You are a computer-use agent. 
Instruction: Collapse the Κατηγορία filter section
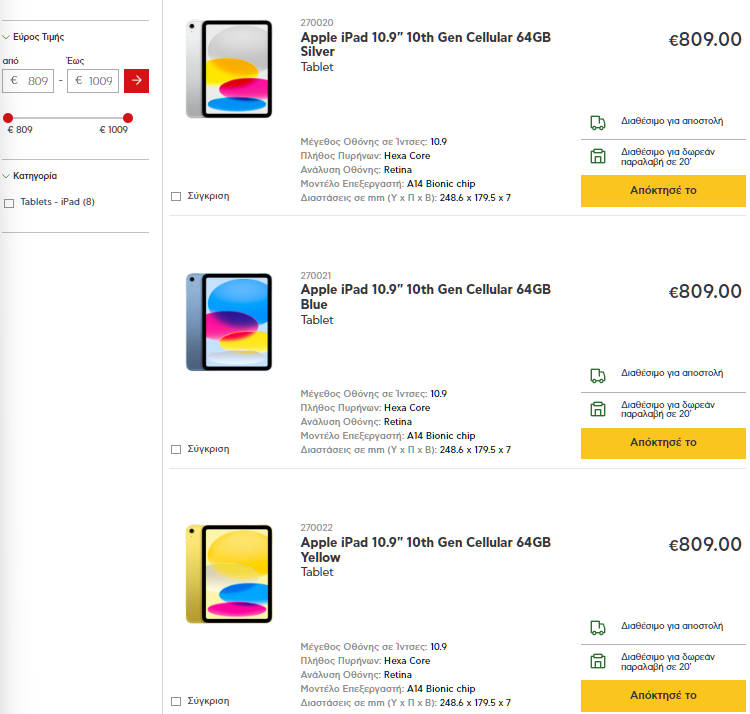[5, 176]
